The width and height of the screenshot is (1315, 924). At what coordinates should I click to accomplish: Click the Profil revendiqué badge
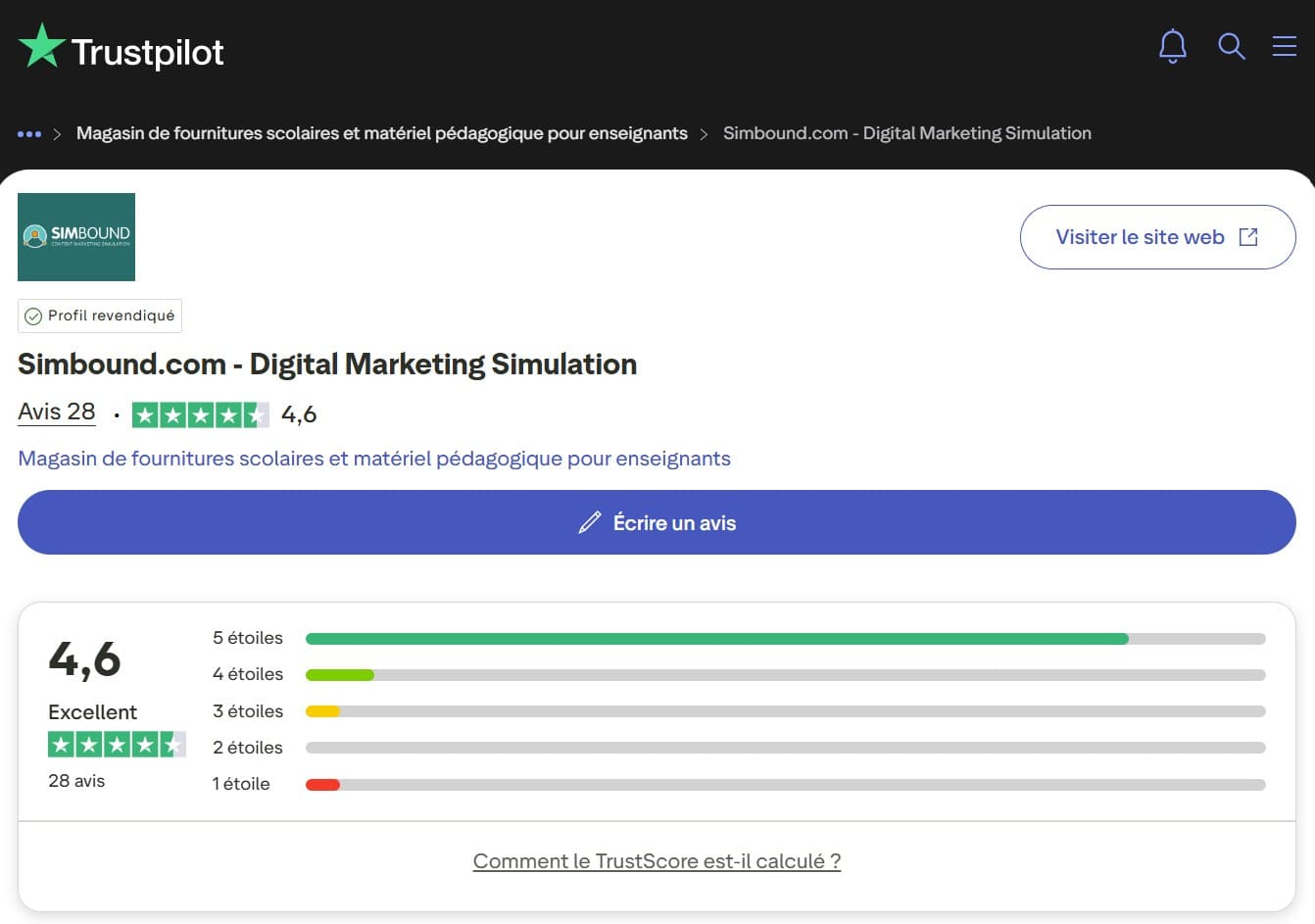coord(99,316)
